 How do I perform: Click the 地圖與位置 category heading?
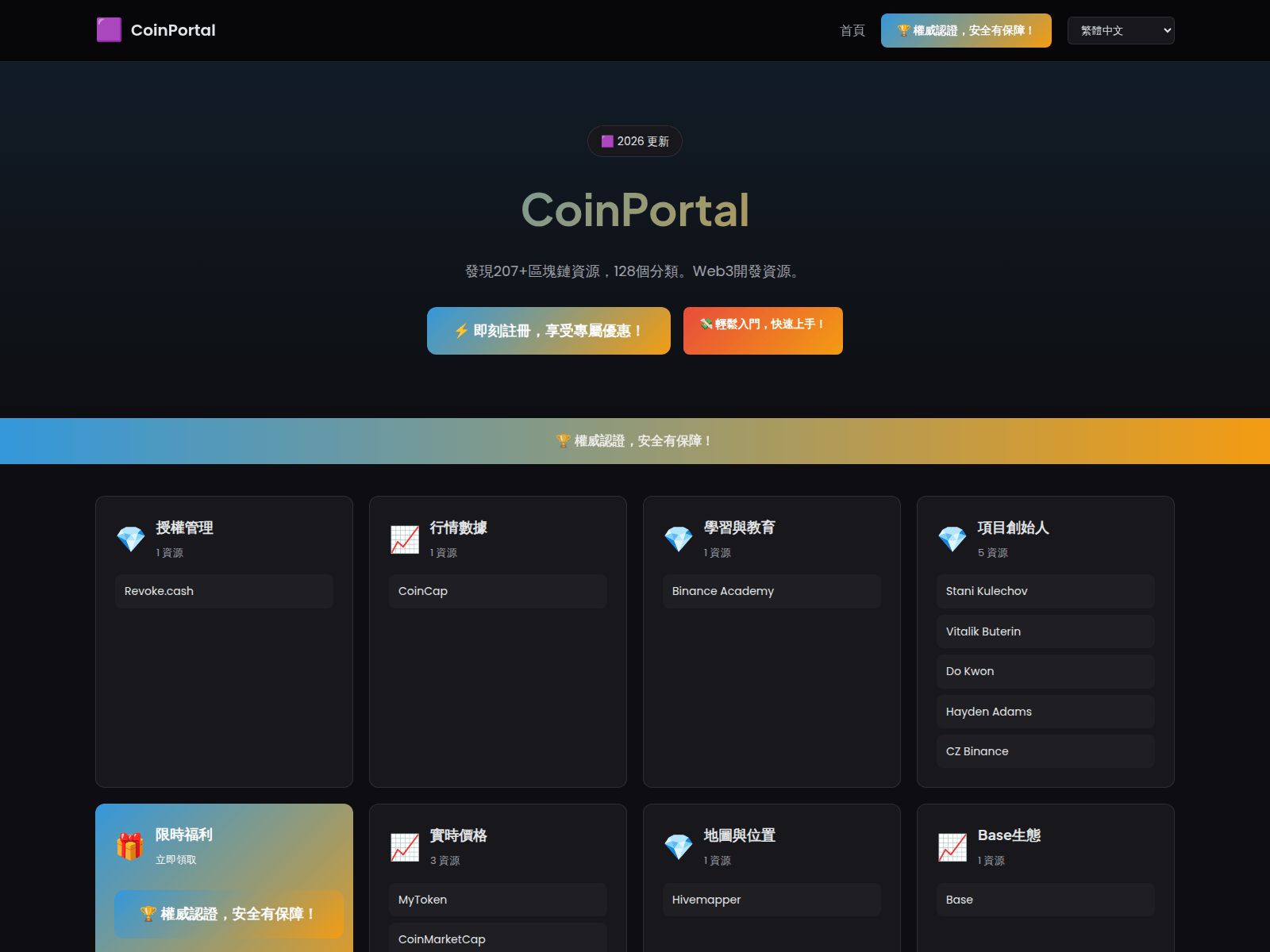(x=740, y=835)
